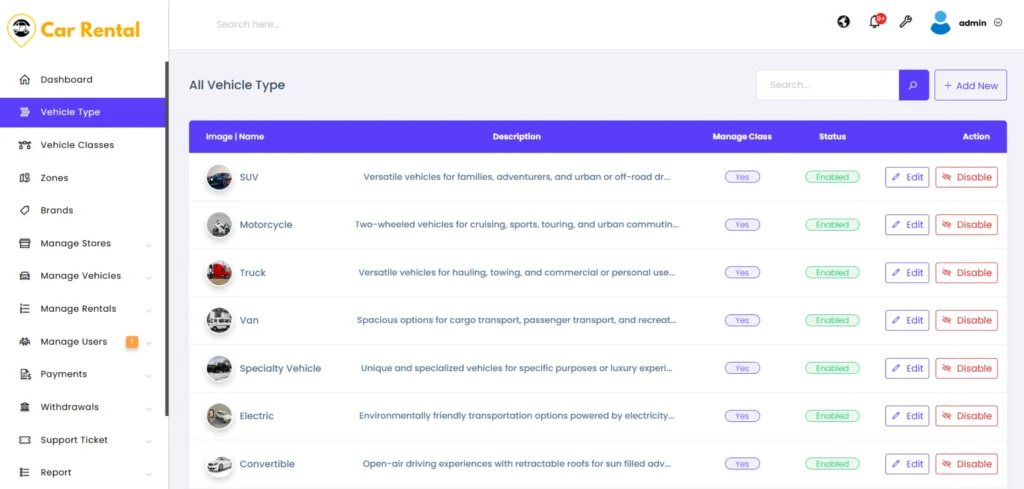Click the sidebar vertical scrollbar
The width and height of the screenshot is (1024, 489).
167,240
